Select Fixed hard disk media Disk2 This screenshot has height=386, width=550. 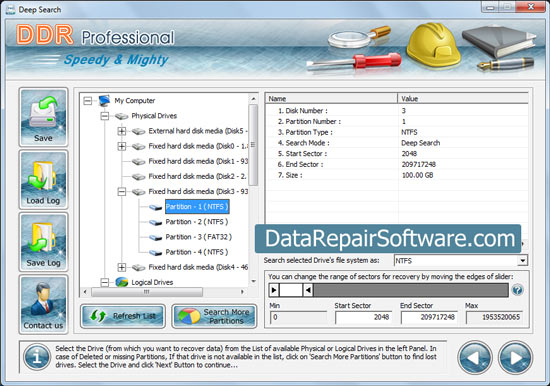pos(197,177)
